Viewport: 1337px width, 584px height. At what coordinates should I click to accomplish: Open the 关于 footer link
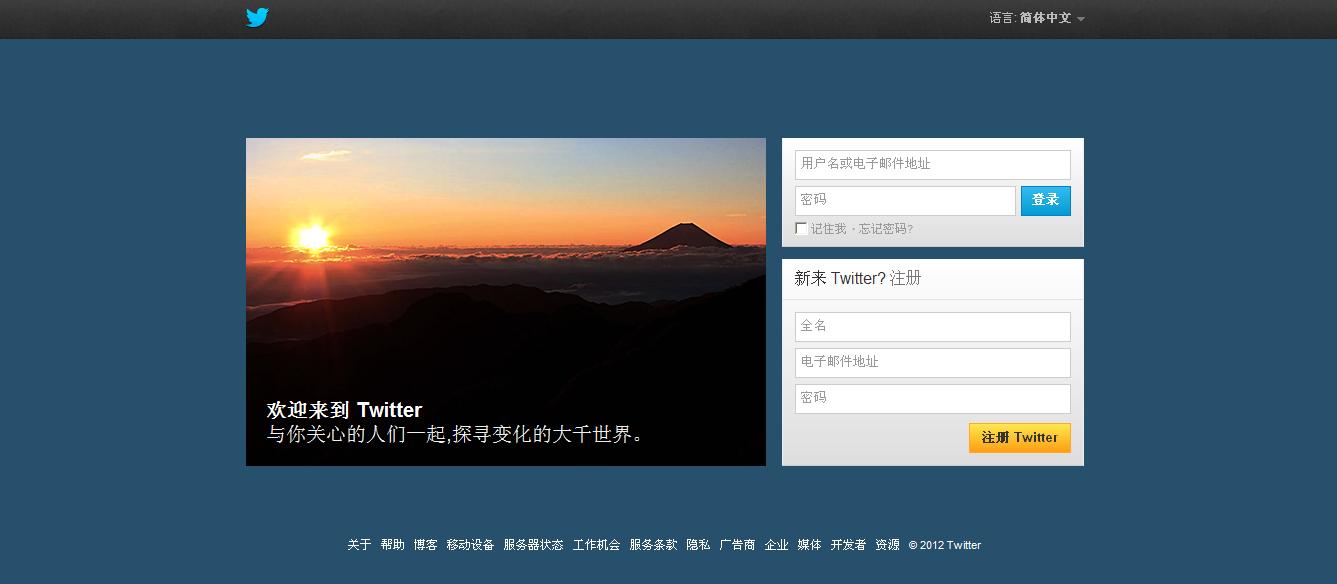[359, 545]
